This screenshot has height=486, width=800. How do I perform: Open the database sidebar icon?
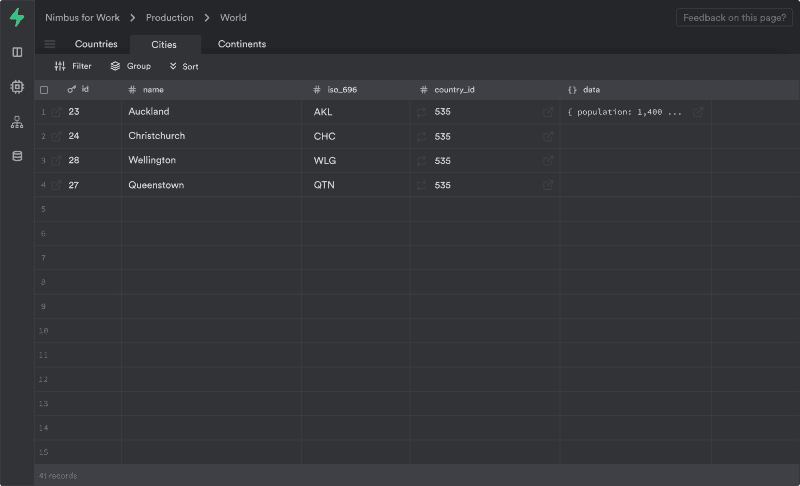point(17,156)
